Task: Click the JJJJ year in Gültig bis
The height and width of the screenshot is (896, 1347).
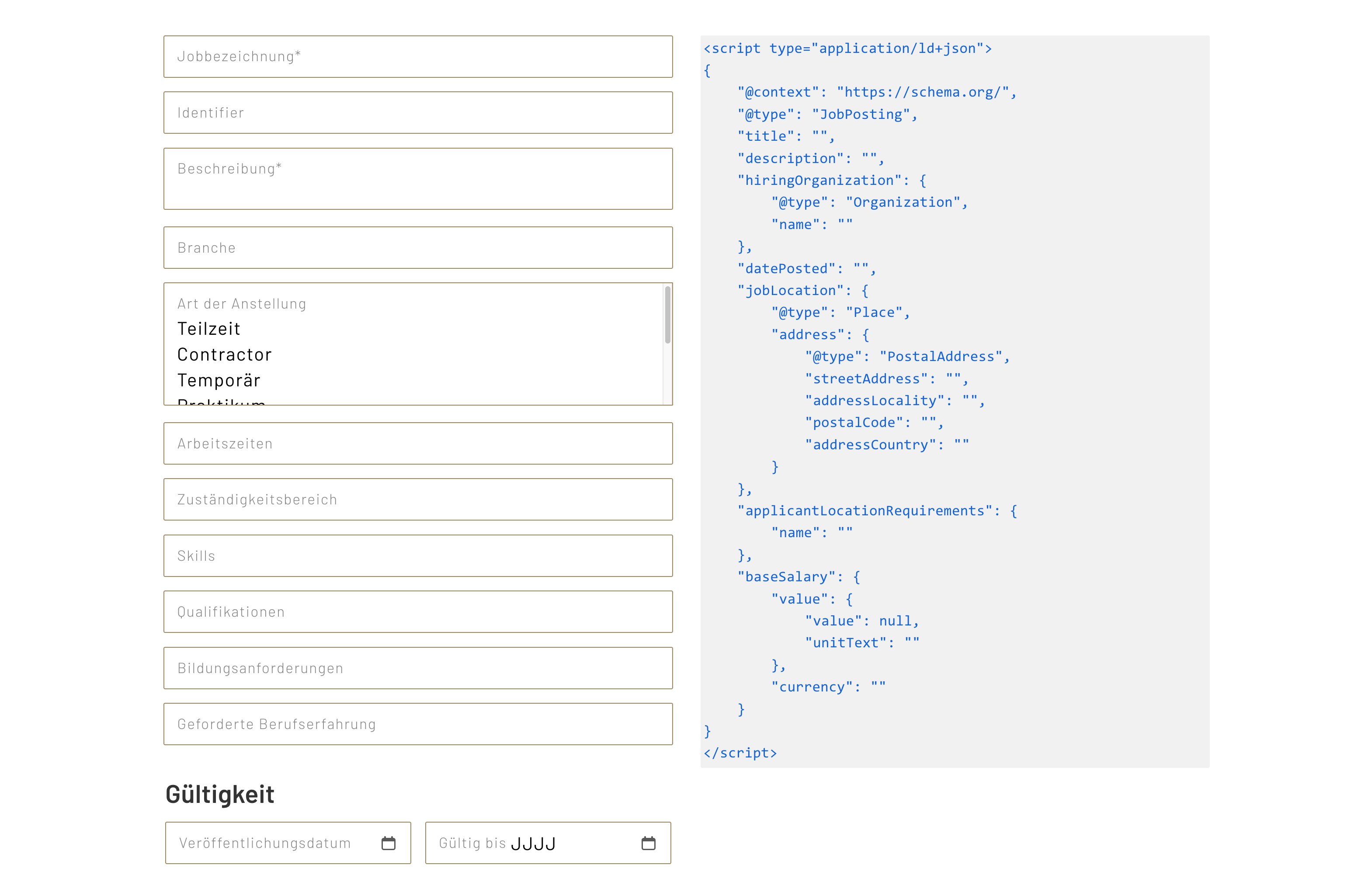Action: click(532, 844)
